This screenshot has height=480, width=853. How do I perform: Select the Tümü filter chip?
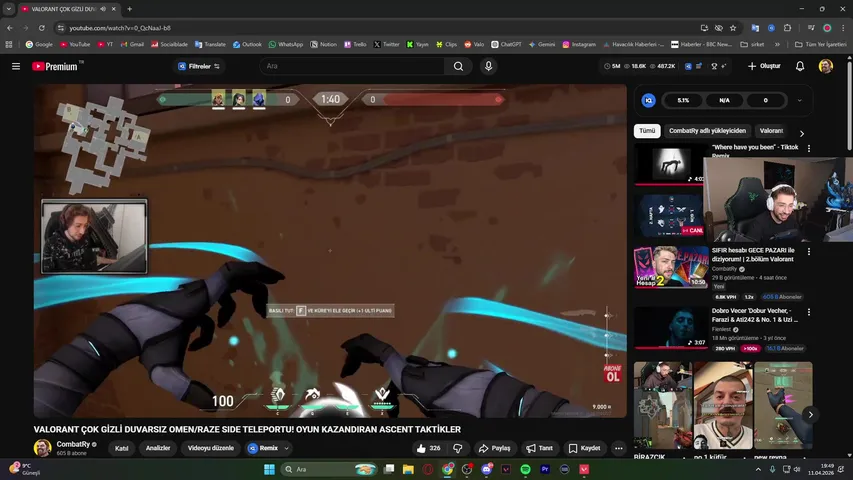point(647,131)
